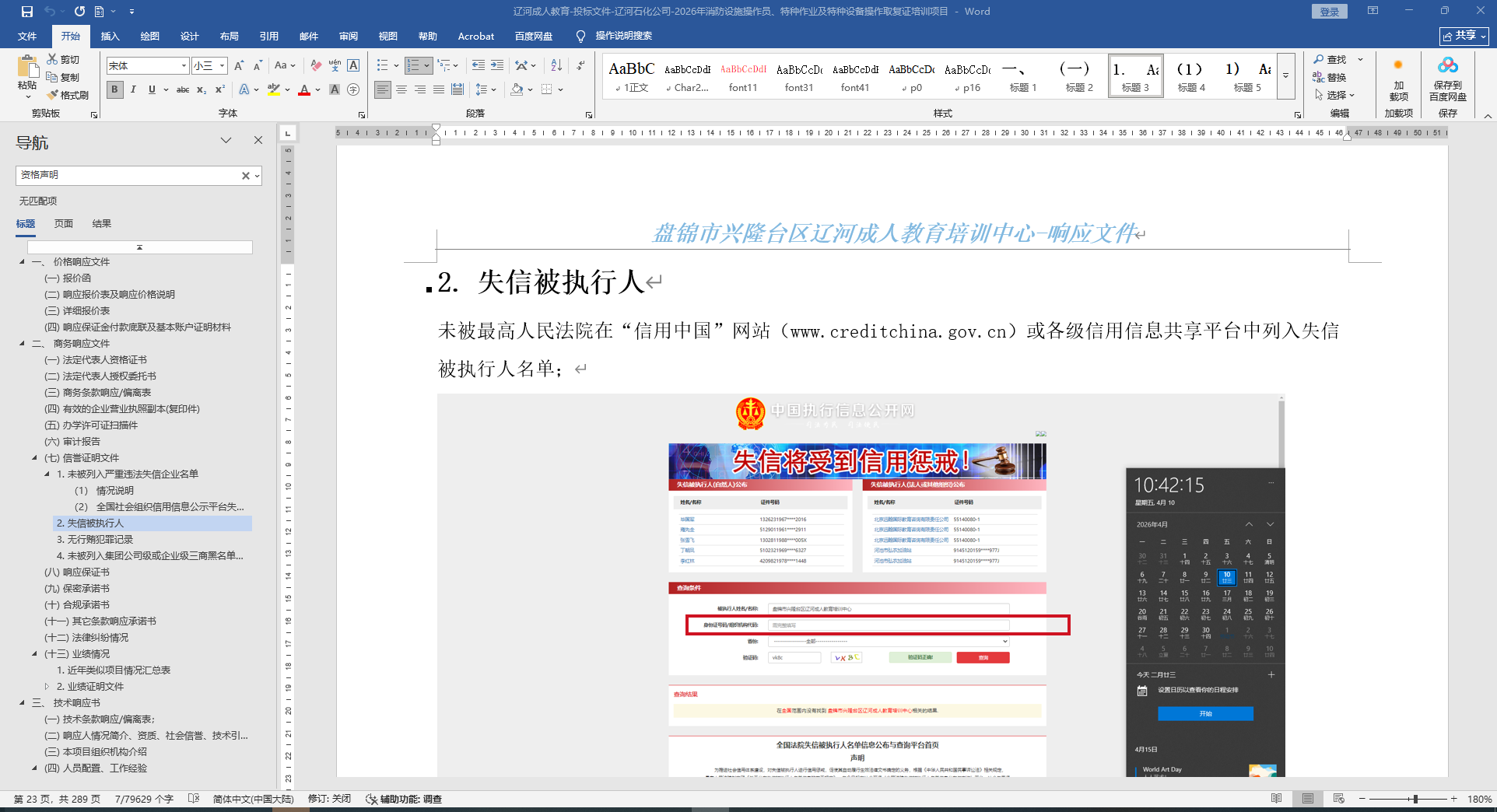The height and width of the screenshot is (812, 1497).
Task: Open the Change Case (Aa) dropdown
Action: (x=285, y=66)
